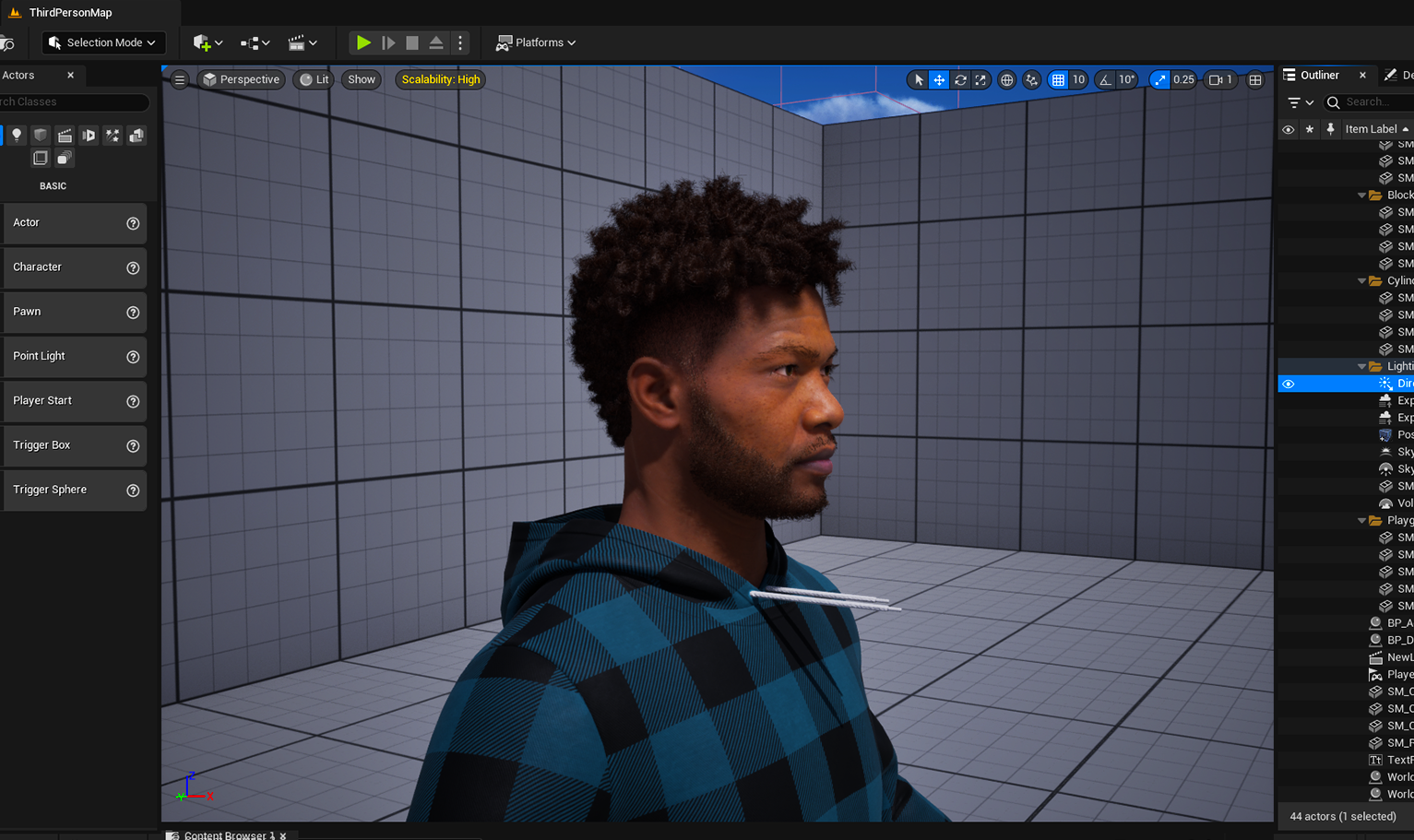Toggle scale snapping in viewport
The width and height of the screenshot is (1414, 840).
pyautogui.click(x=1159, y=80)
